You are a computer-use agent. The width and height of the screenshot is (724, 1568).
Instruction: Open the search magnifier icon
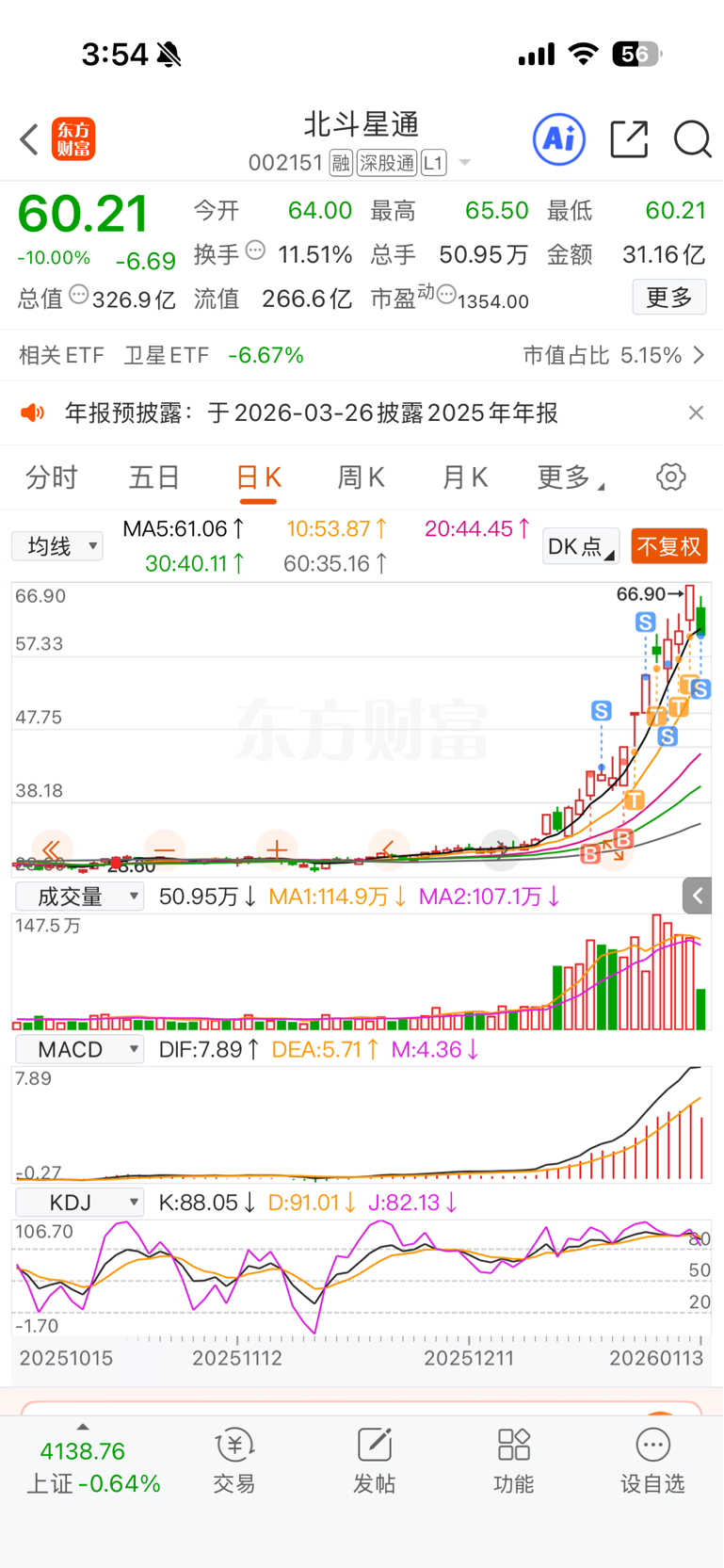click(x=692, y=139)
